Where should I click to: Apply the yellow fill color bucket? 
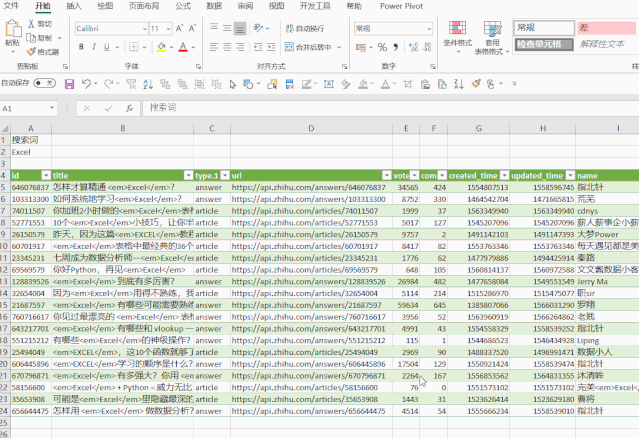click(161, 47)
